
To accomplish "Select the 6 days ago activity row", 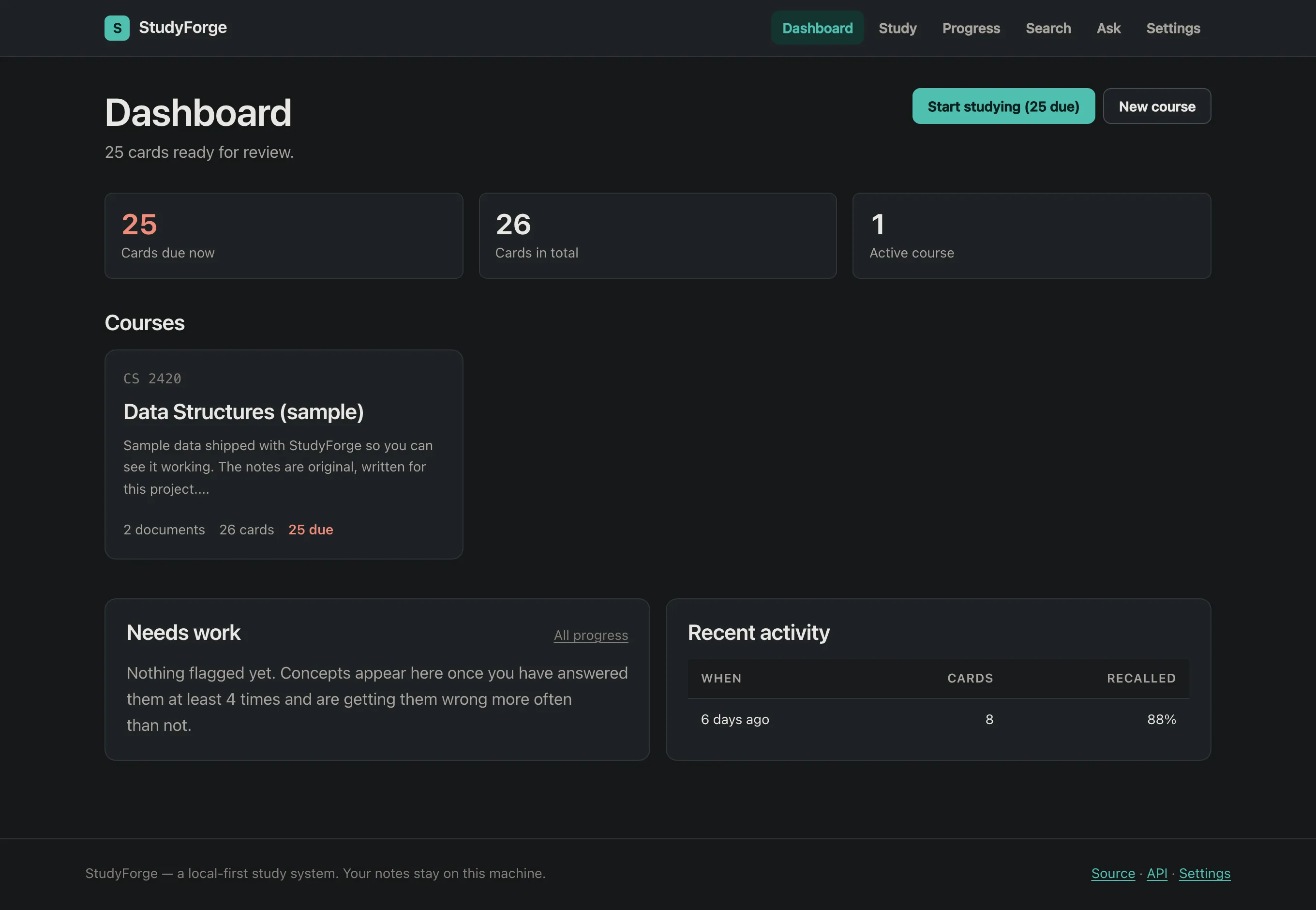I will (x=938, y=720).
